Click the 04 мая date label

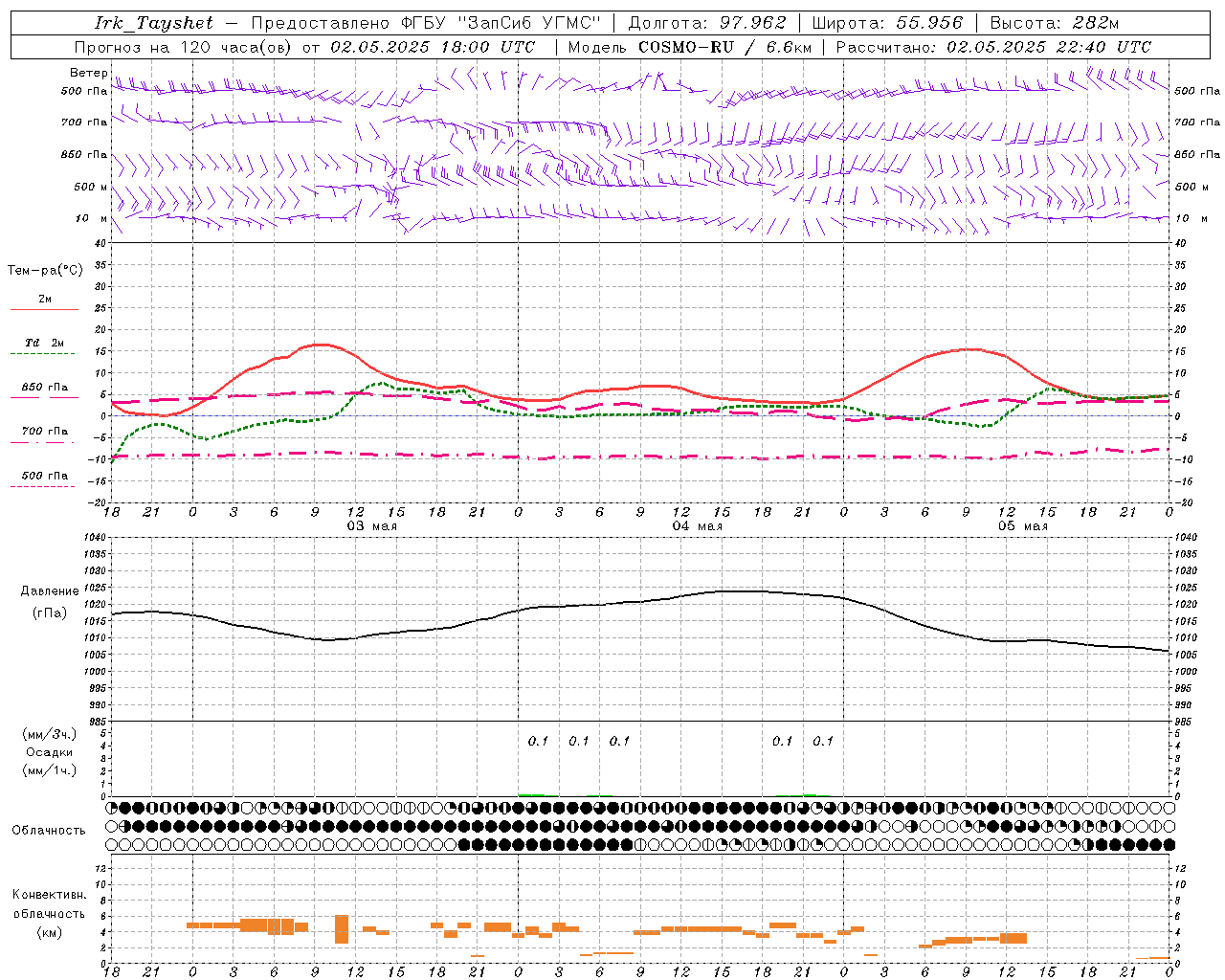pos(698,526)
